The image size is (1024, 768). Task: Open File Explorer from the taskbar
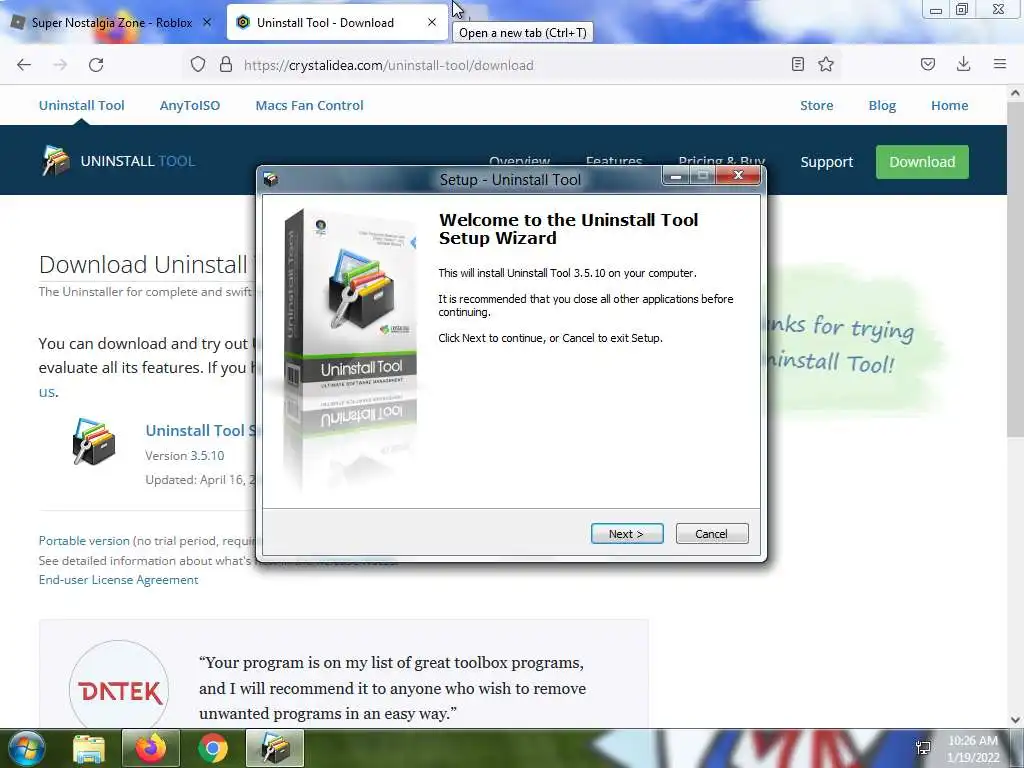[x=89, y=748]
